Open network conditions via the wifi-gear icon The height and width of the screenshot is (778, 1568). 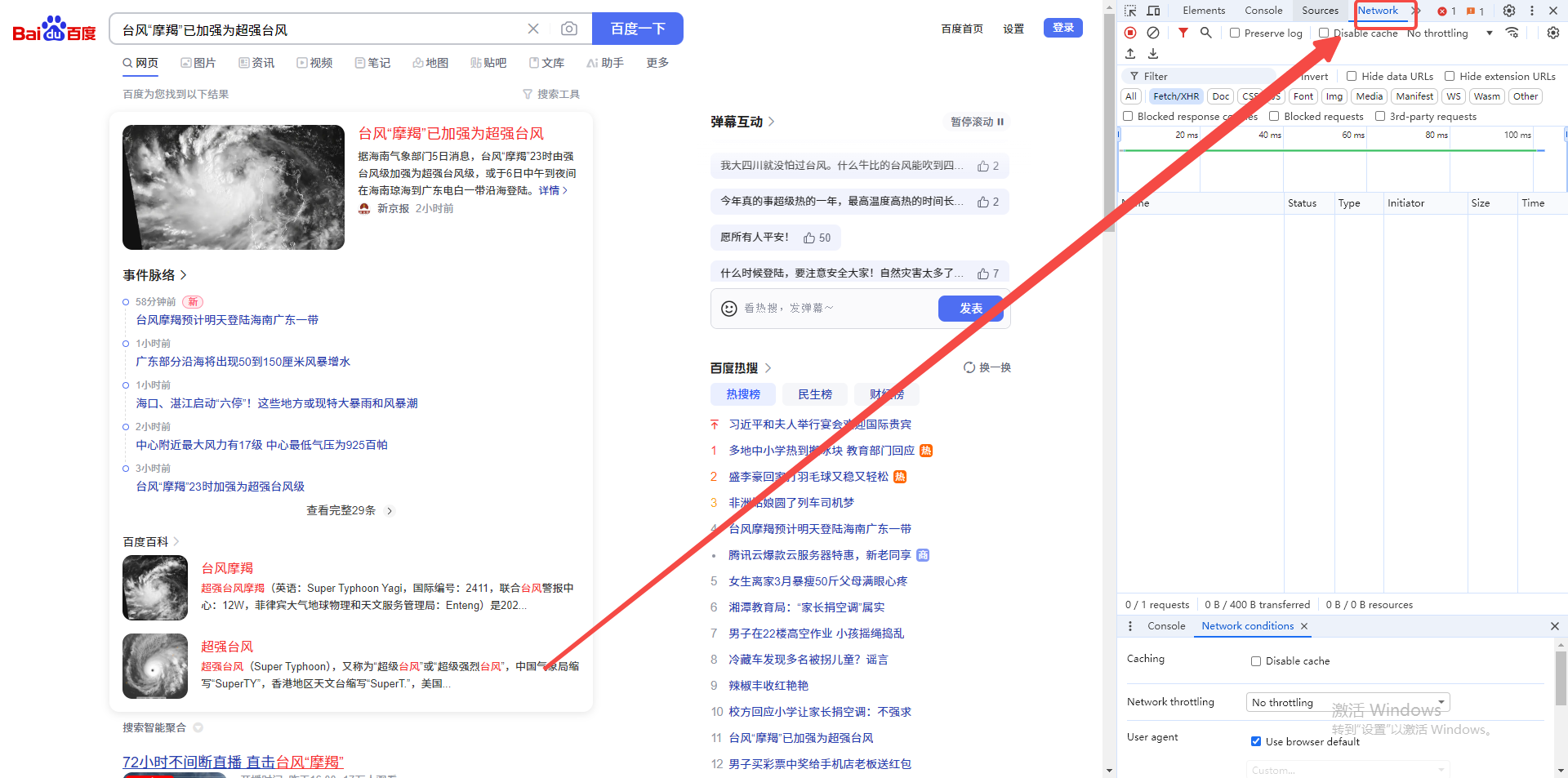(1512, 33)
